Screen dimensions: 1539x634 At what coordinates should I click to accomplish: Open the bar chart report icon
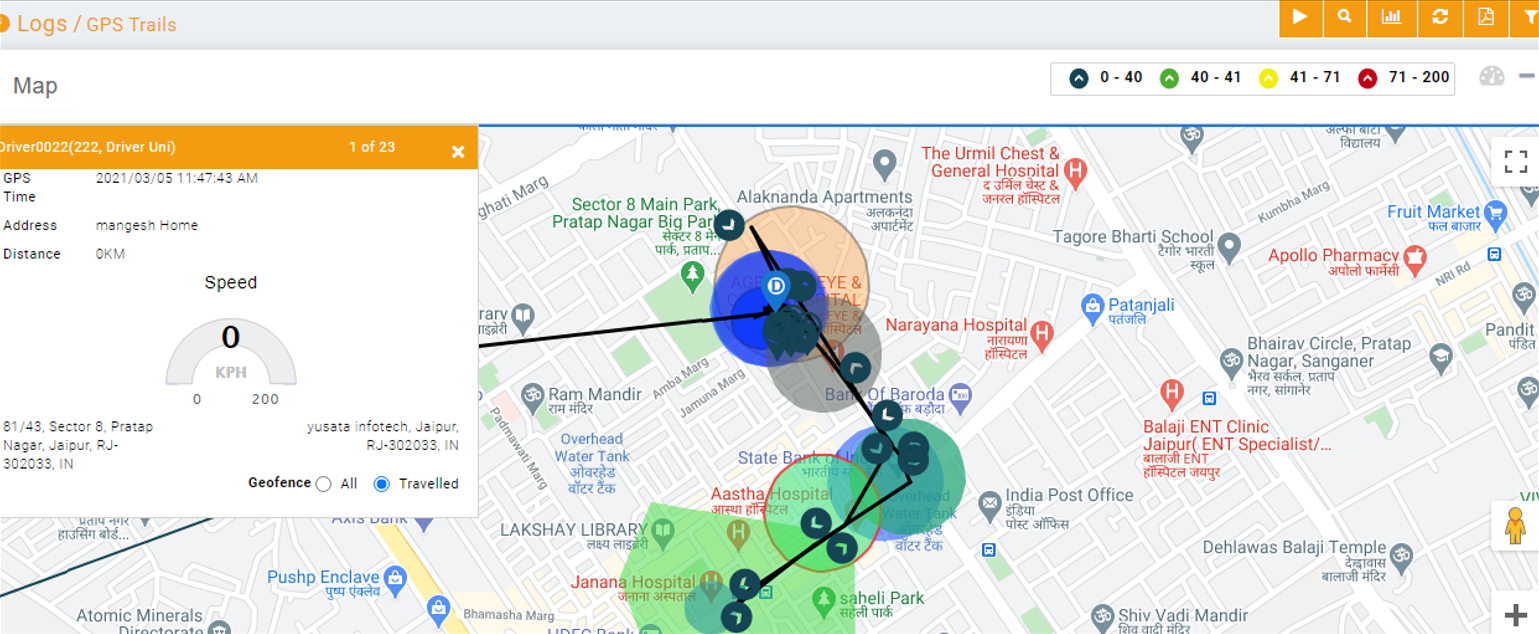[x=1392, y=18]
